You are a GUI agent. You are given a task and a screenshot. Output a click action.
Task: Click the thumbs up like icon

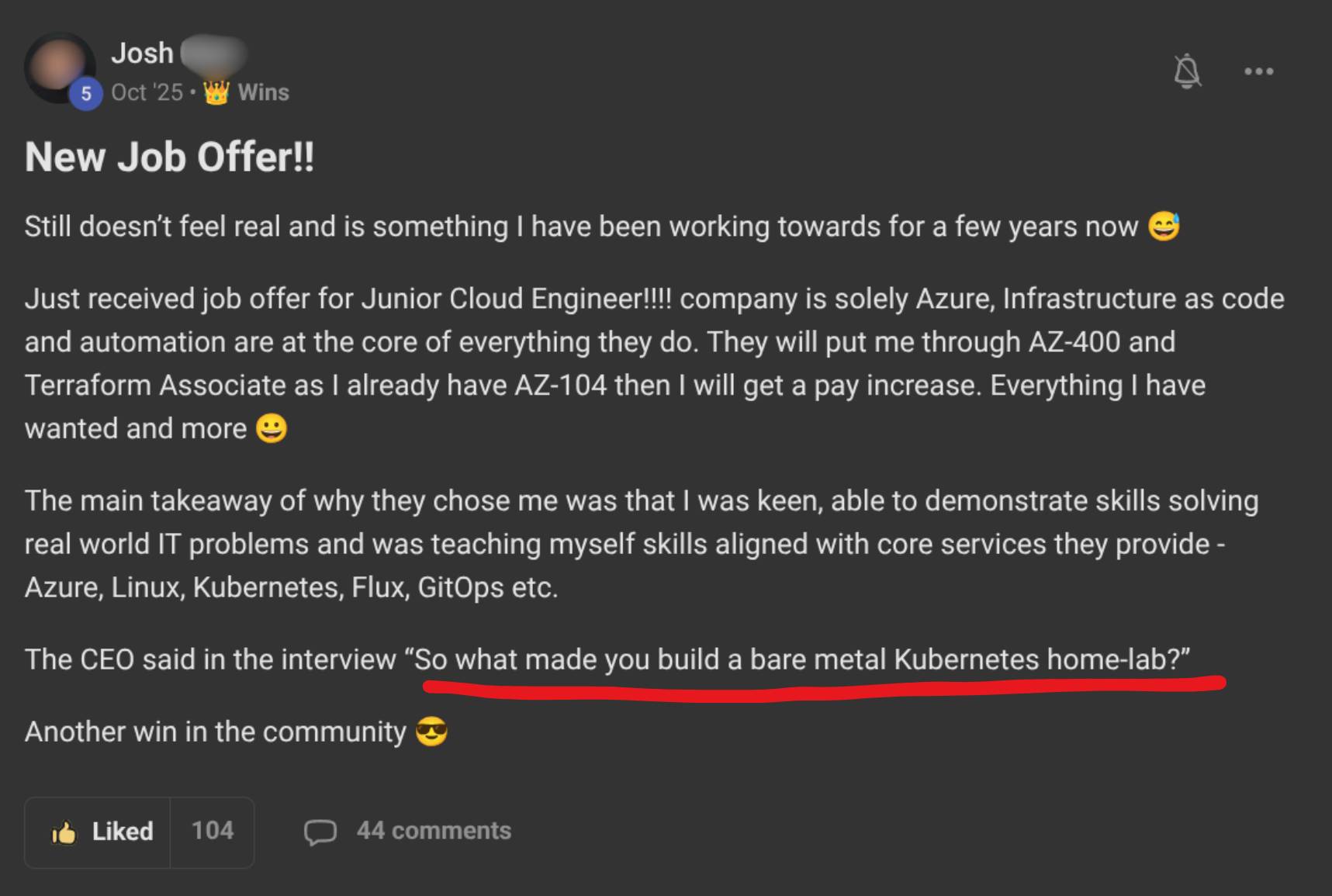(x=64, y=832)
